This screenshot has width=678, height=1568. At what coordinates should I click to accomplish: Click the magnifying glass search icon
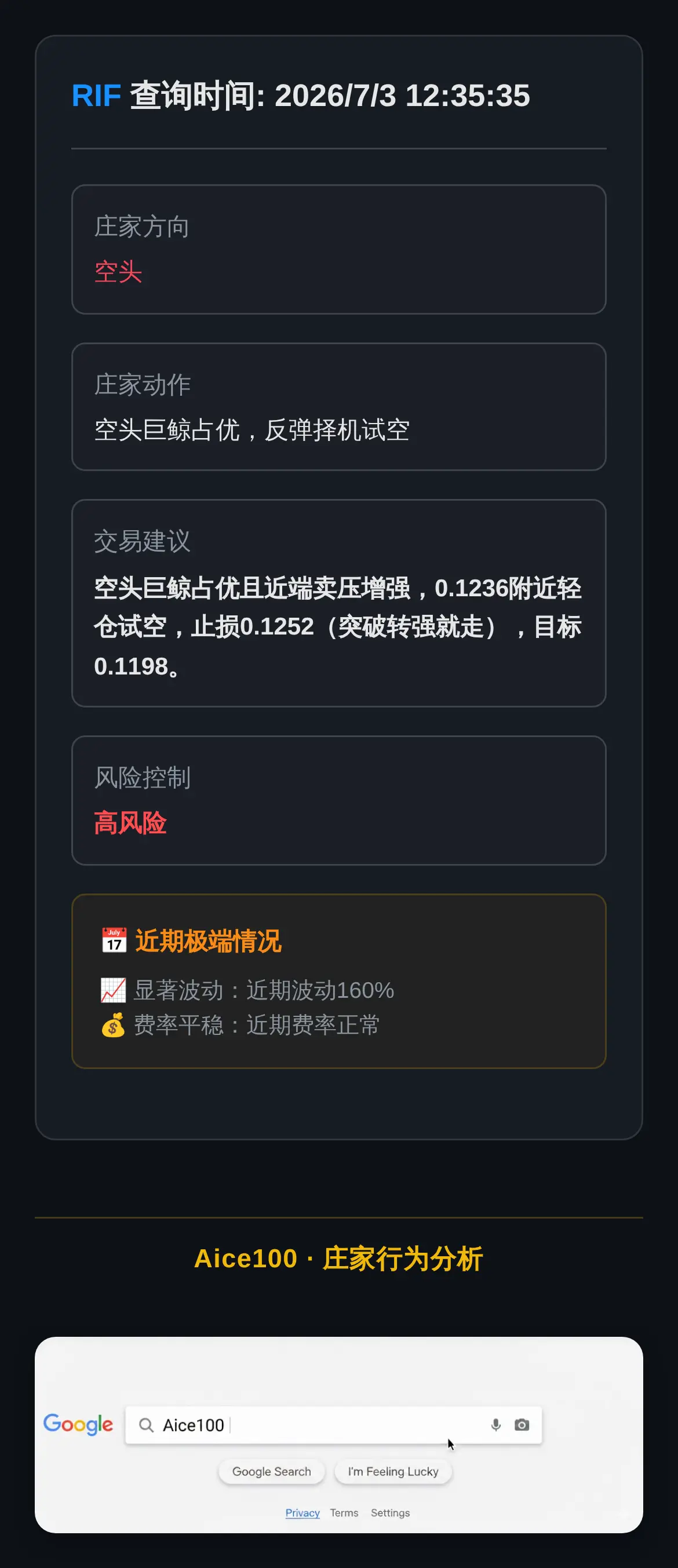146,1425
